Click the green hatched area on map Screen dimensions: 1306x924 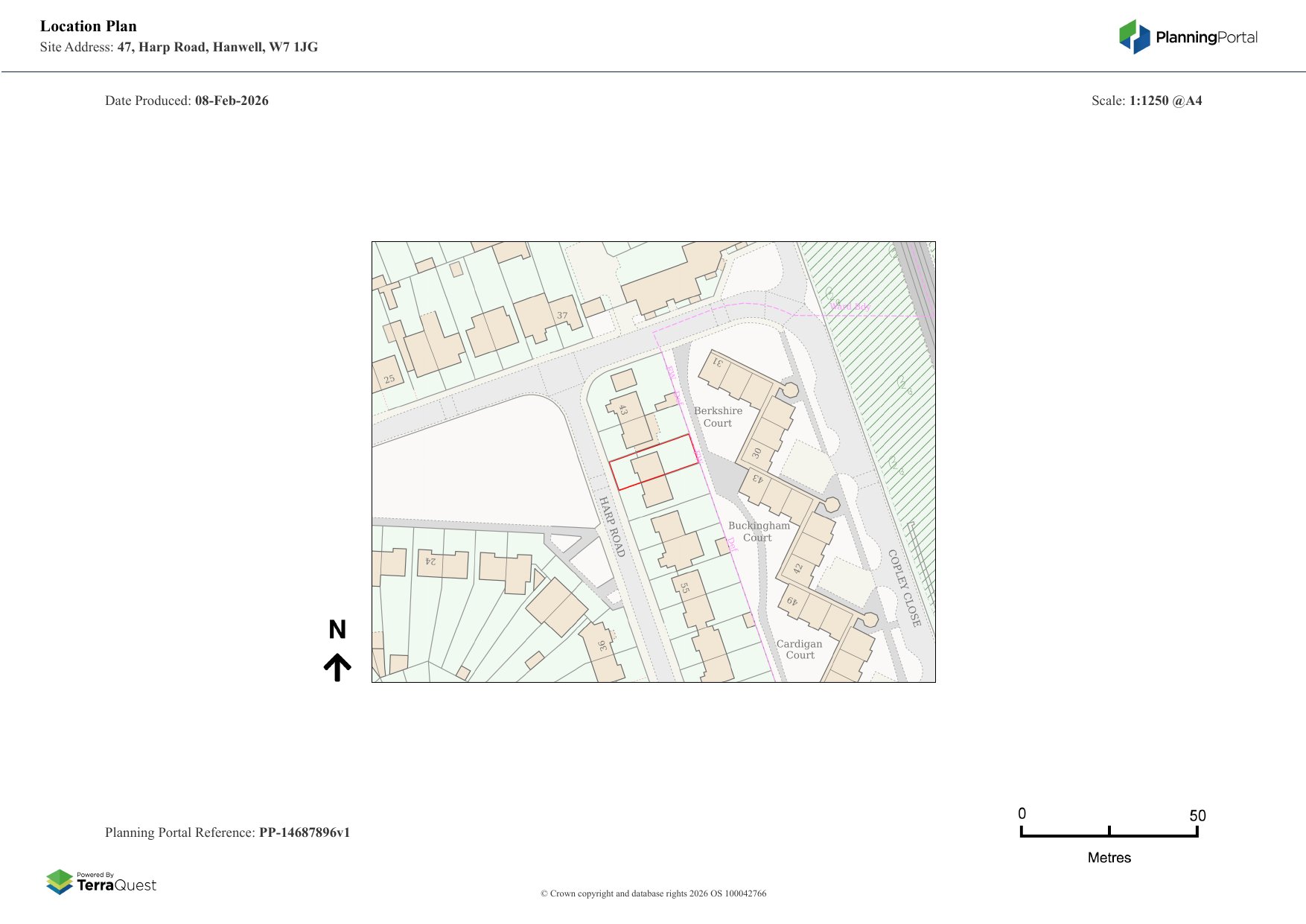pos(879,372)
